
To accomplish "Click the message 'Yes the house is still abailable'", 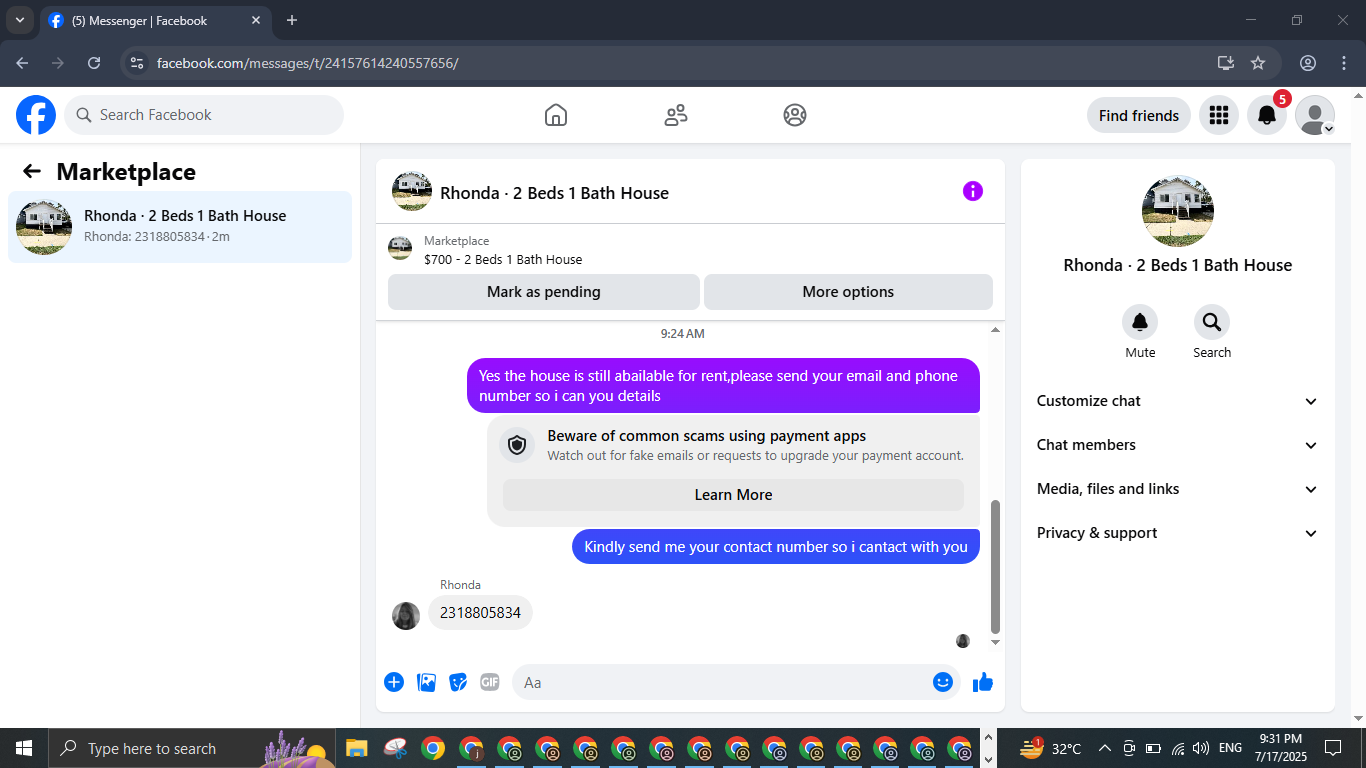I will [723, 385].
